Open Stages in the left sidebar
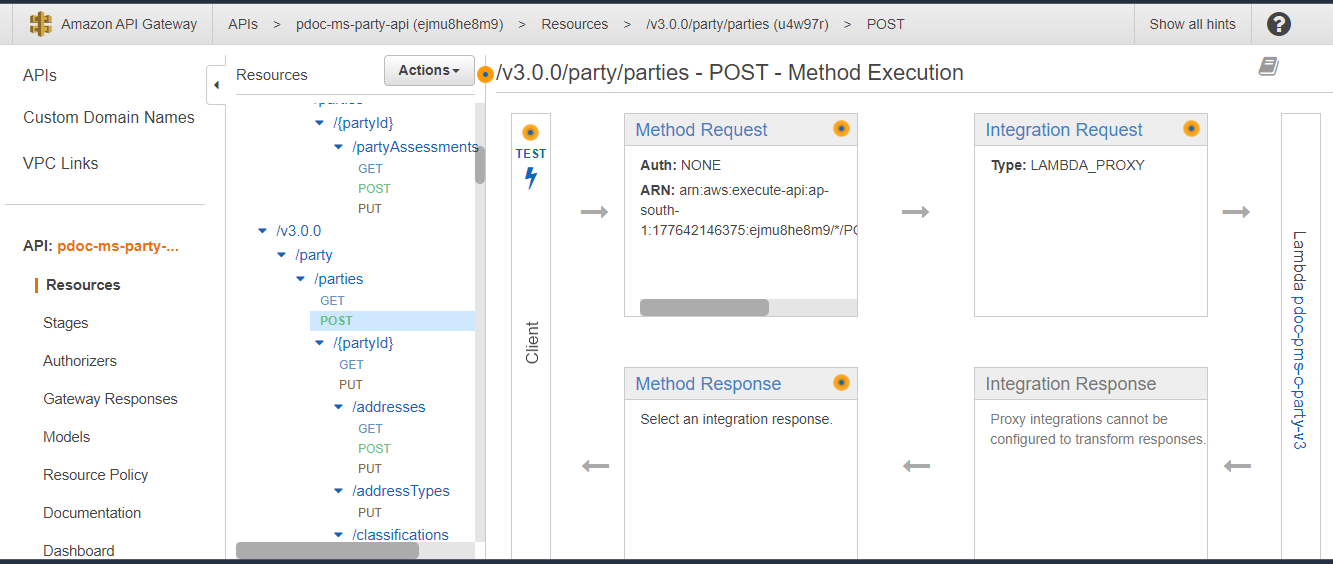This screenshot has height=564, width=1333. click(66, 323)
